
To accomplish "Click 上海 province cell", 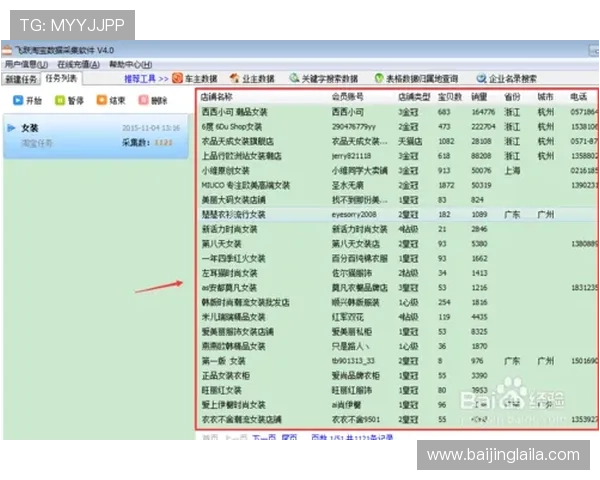I will [512, 171].
